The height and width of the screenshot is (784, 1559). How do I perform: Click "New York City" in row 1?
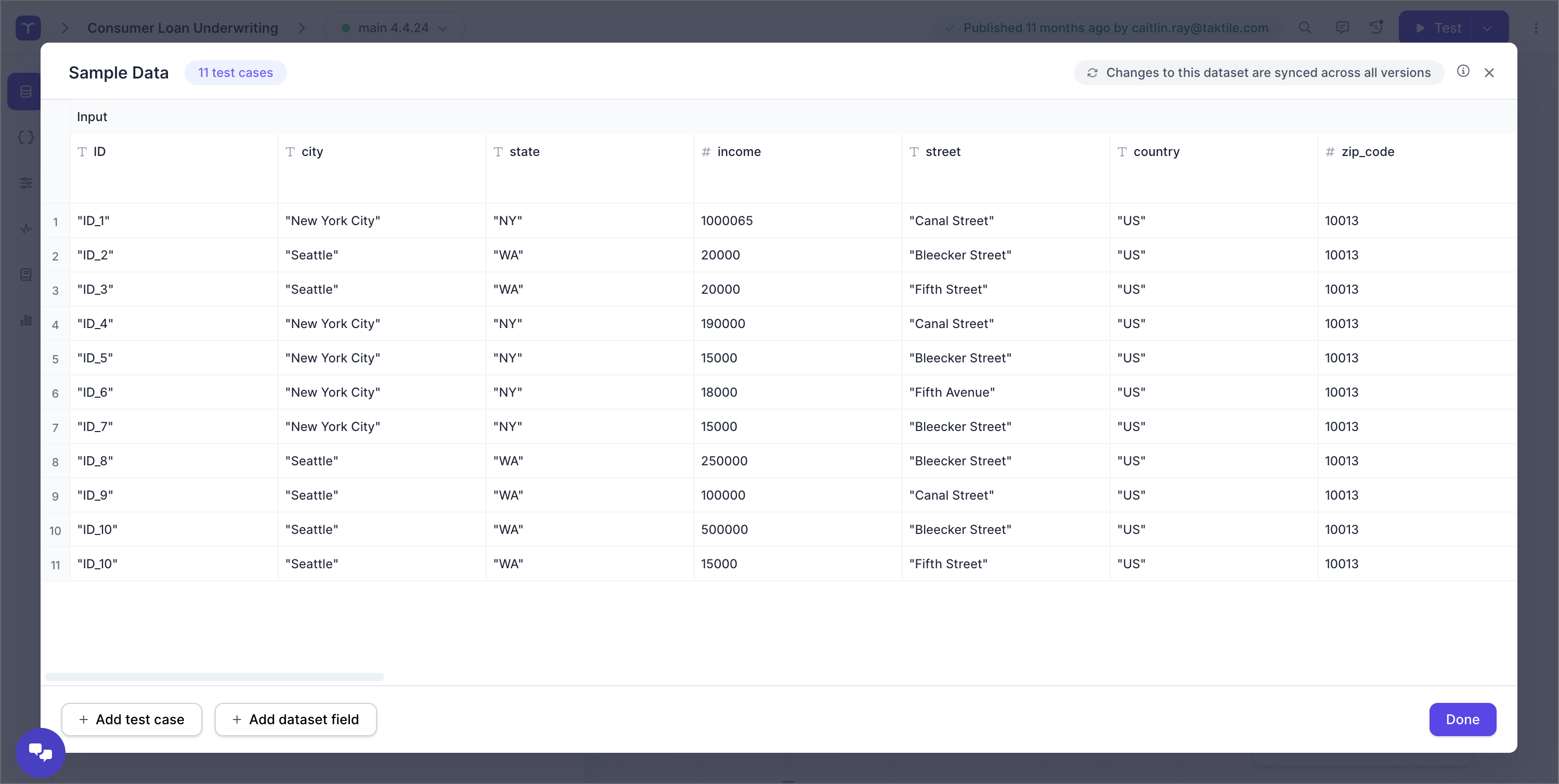[x=382, y=221]
